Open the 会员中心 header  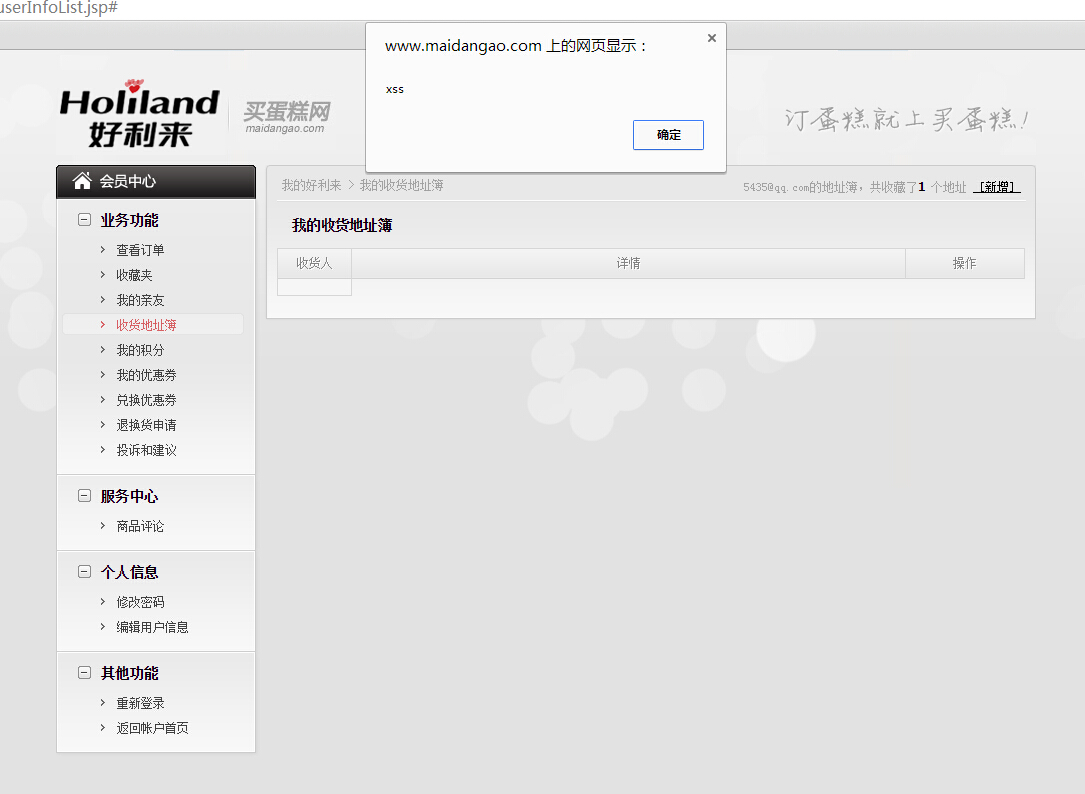(x=156, y=181)
